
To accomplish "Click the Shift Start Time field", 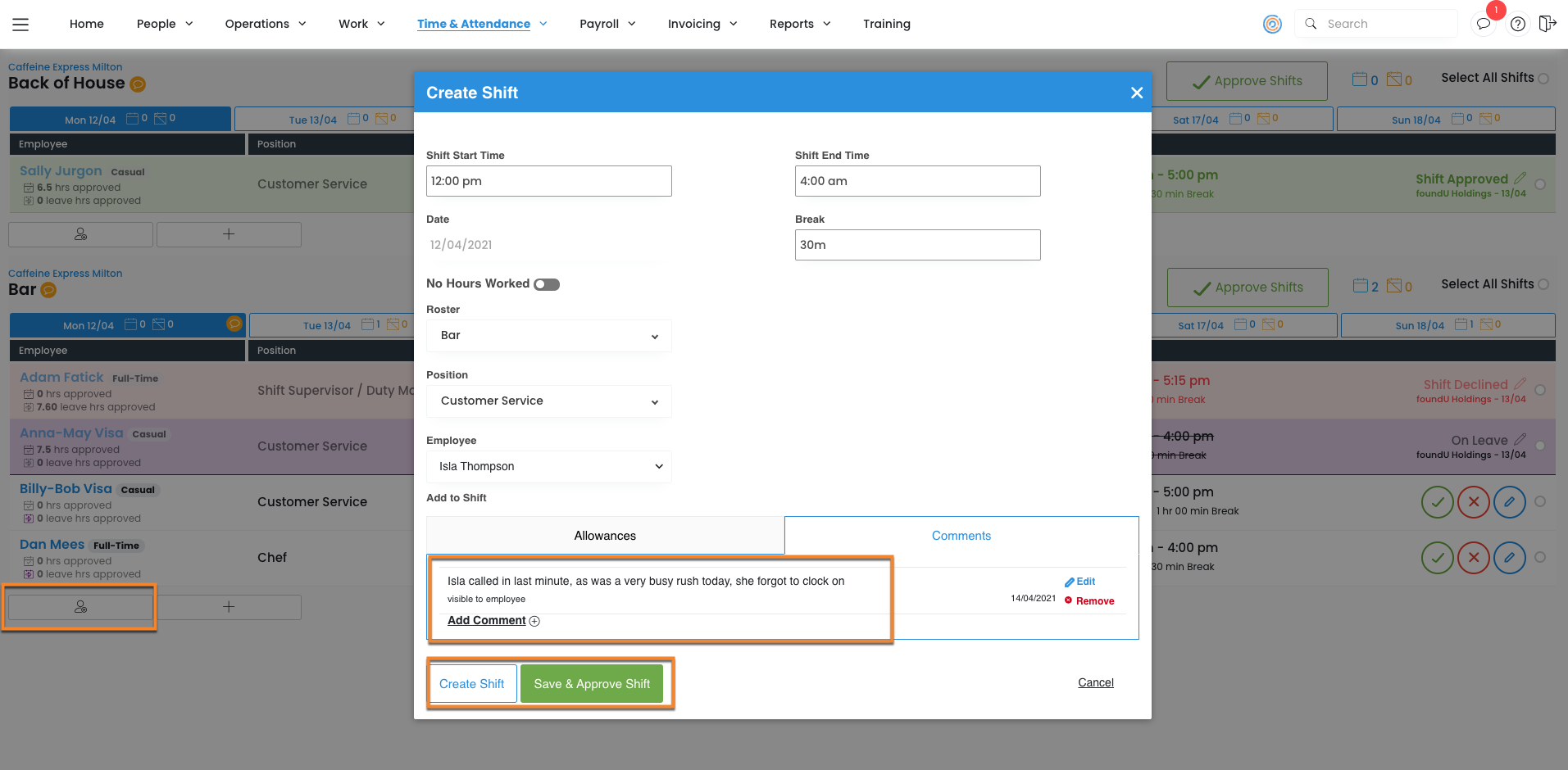I will 548,181.
